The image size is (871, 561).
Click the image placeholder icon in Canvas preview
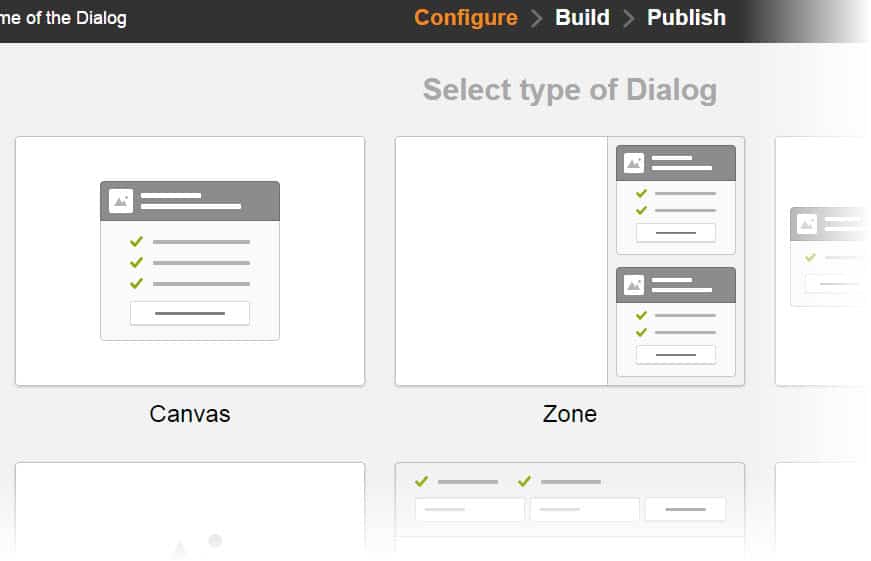[x=121, y=201]
